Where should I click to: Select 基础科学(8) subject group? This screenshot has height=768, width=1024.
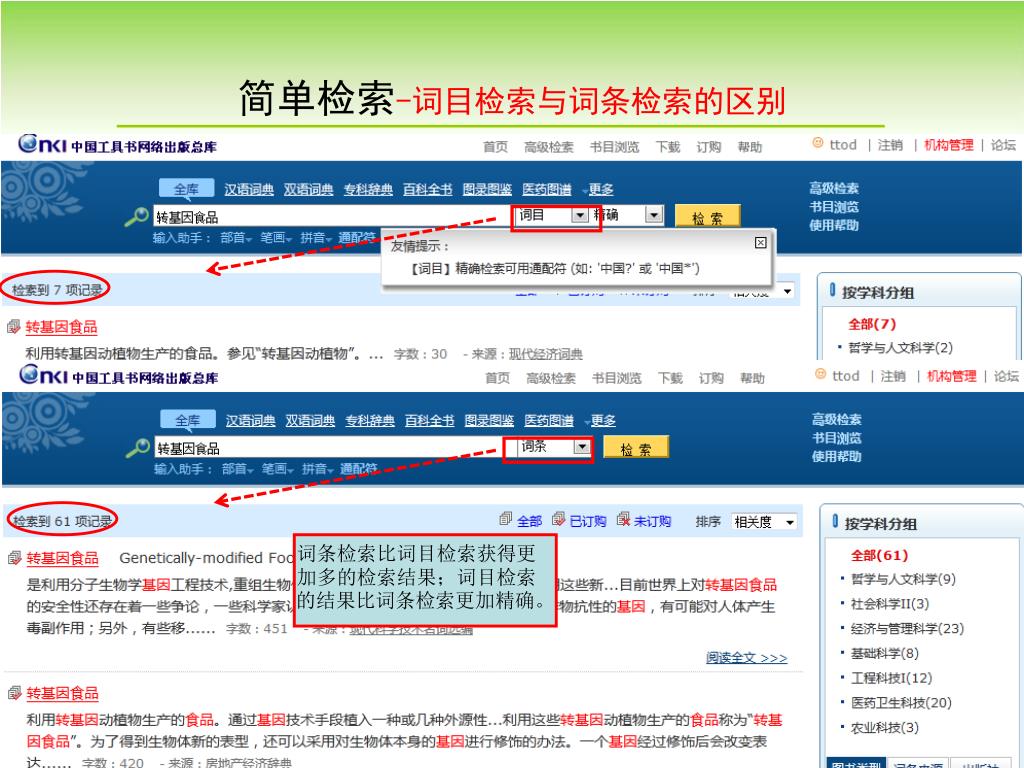[x=884, y=653]
